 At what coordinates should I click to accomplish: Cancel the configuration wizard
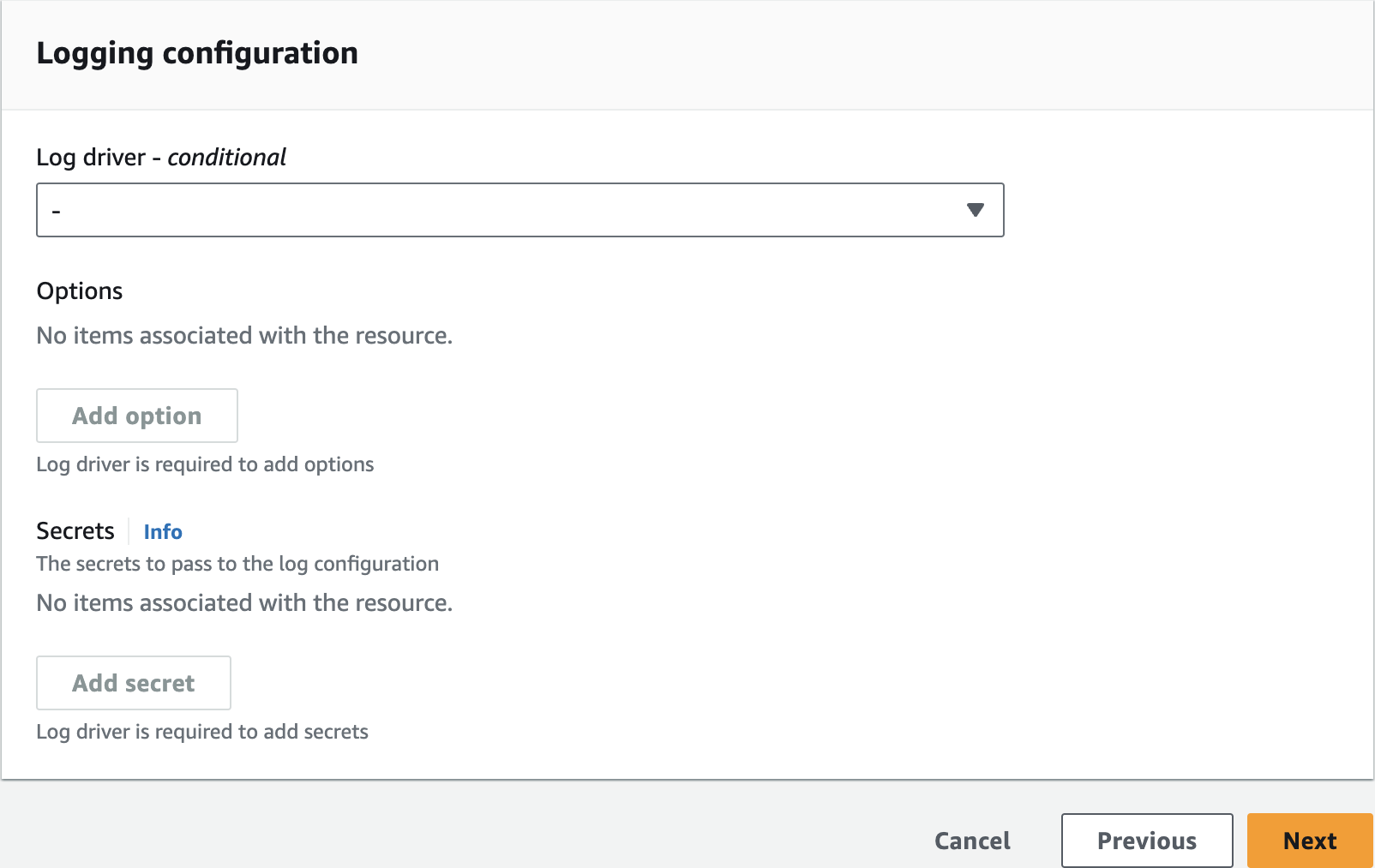972,841
